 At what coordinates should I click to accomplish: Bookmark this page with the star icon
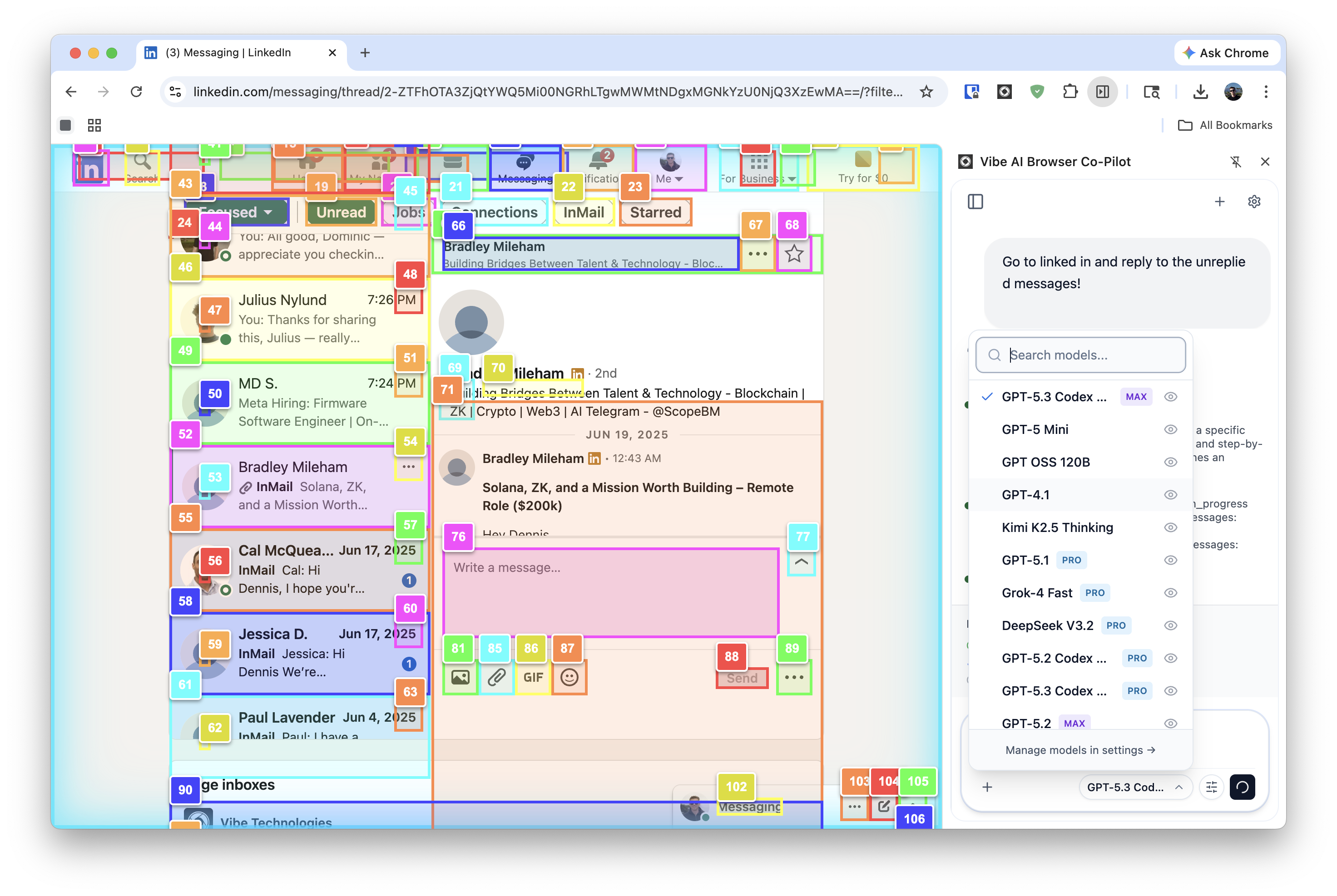926,91
